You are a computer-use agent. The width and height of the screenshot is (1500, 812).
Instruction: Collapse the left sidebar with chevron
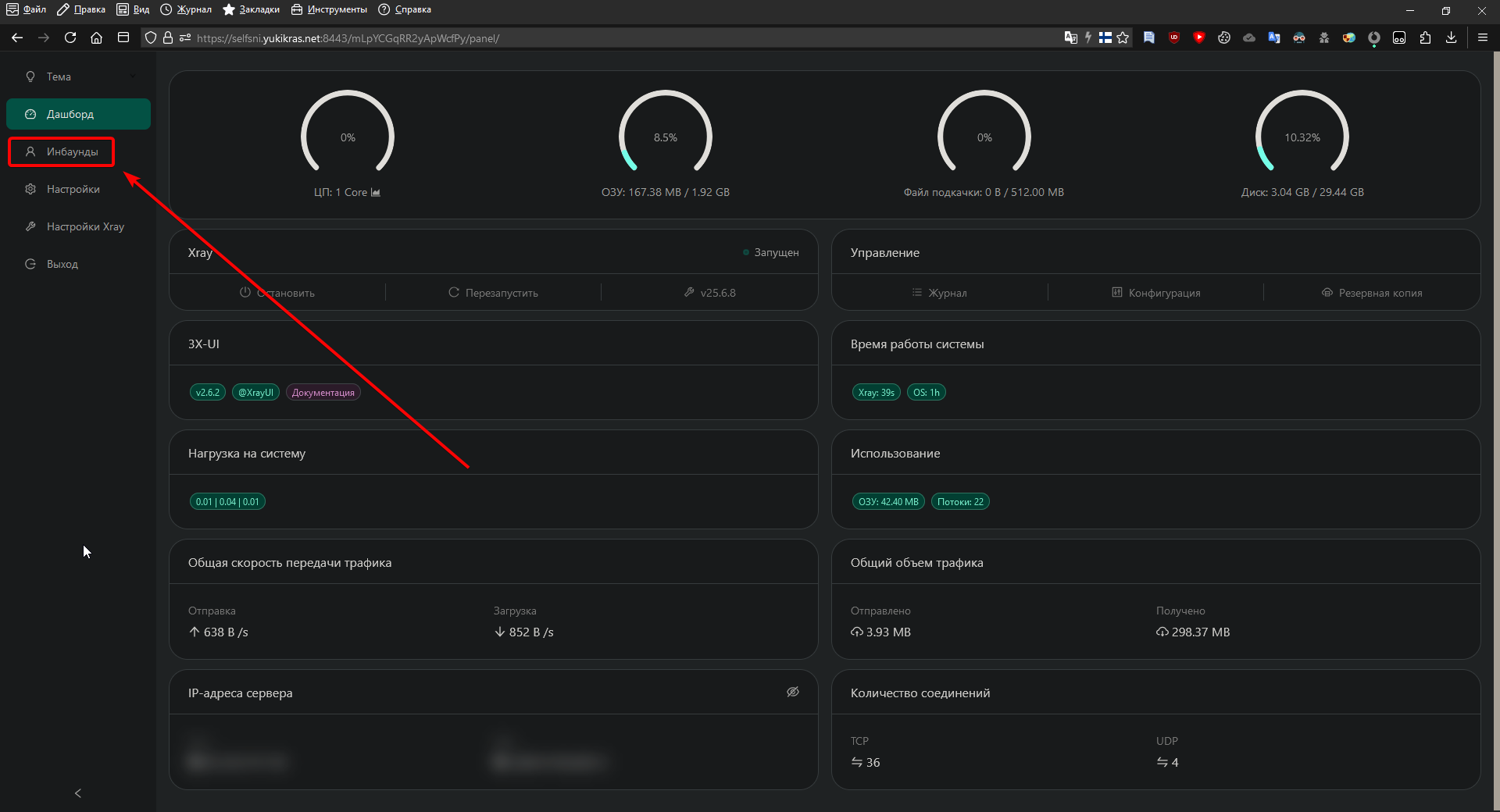click(x=77, y=793)
